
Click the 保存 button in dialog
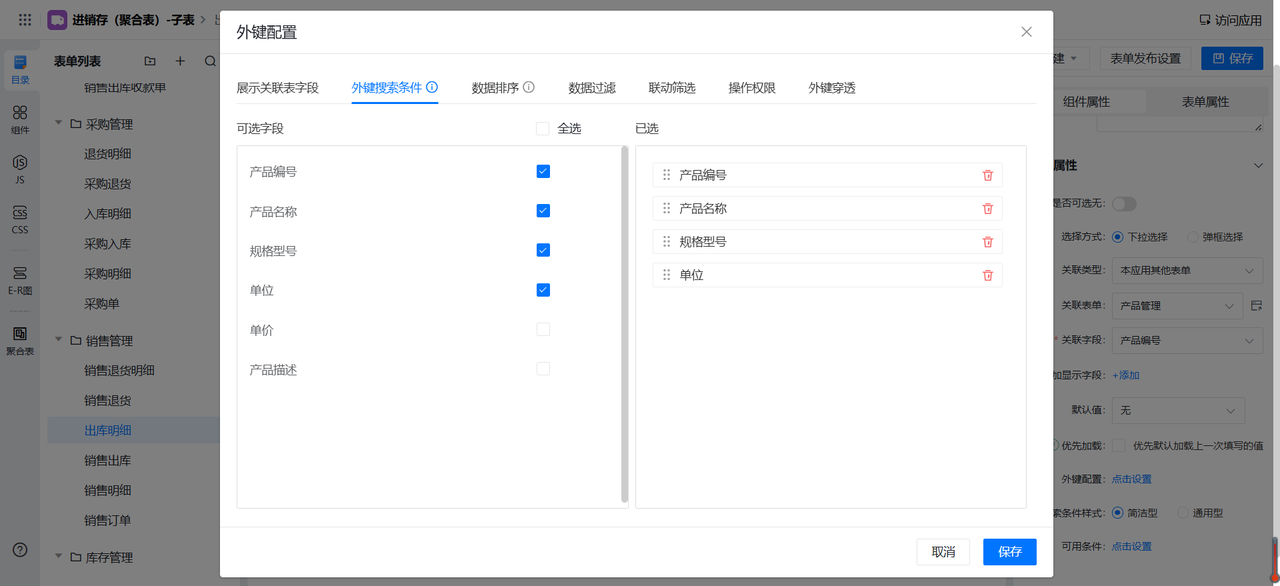[1009, 552]
